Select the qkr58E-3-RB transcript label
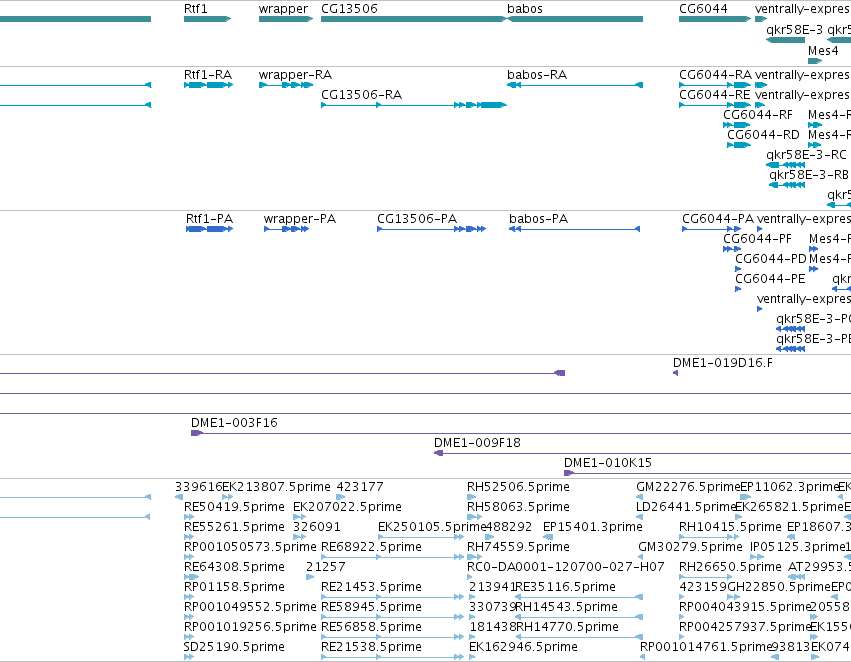The width and height of the screenshot is (851, 662). (809, 175)
